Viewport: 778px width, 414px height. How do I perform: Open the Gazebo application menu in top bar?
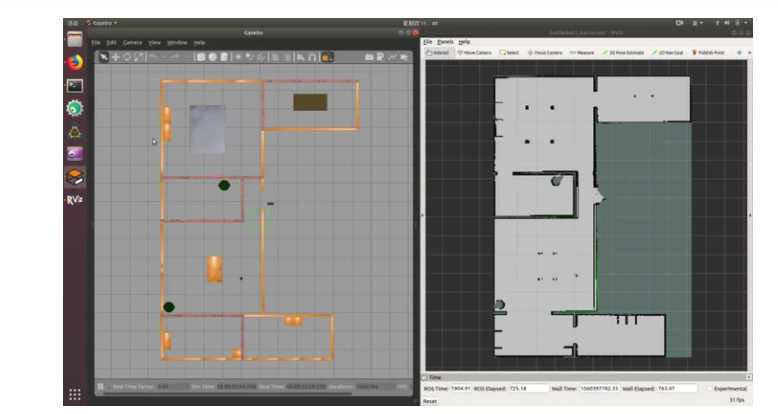[x=101, y=21]
